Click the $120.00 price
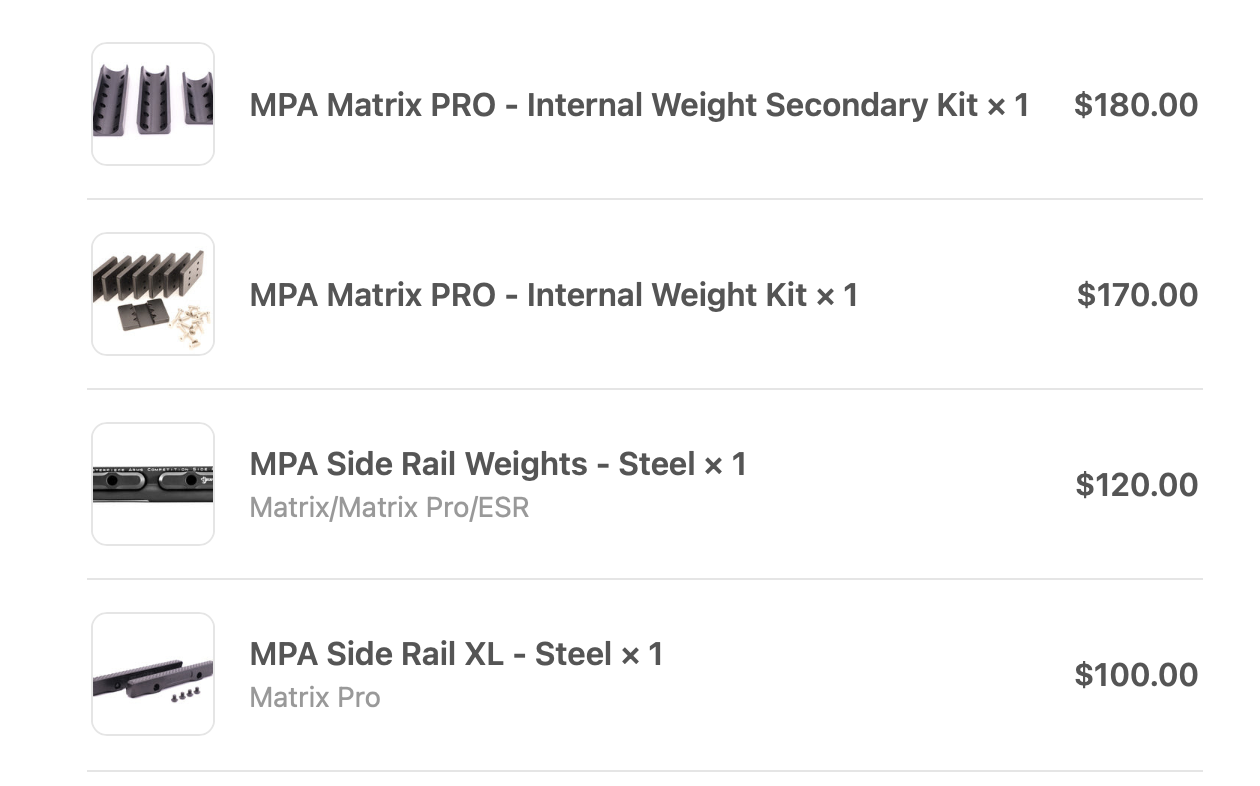 click(1137, 485)
